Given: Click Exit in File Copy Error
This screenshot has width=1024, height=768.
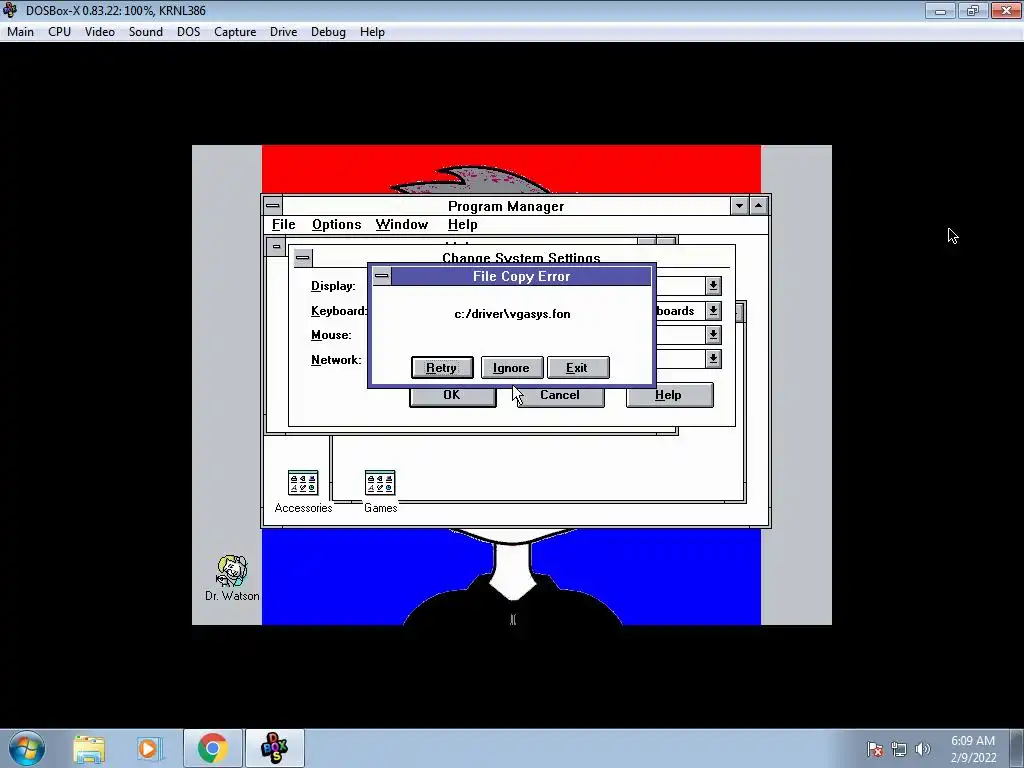Looking at the screenshot, I should tap(578, 368).
